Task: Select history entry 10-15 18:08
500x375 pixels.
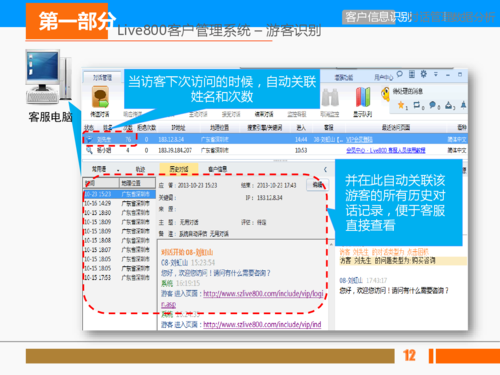Action: point(119,240)
